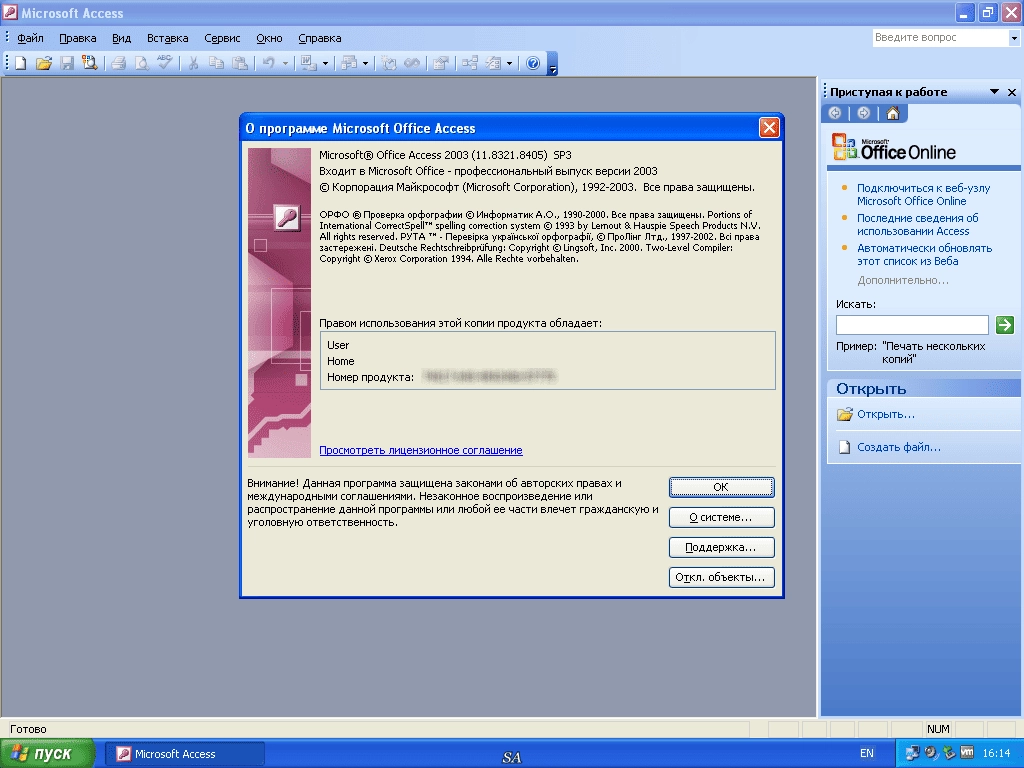The width and height of the screenshot is (1024, 768).
Task: Click the Paste clipboard icon
Action: [240, 63]
